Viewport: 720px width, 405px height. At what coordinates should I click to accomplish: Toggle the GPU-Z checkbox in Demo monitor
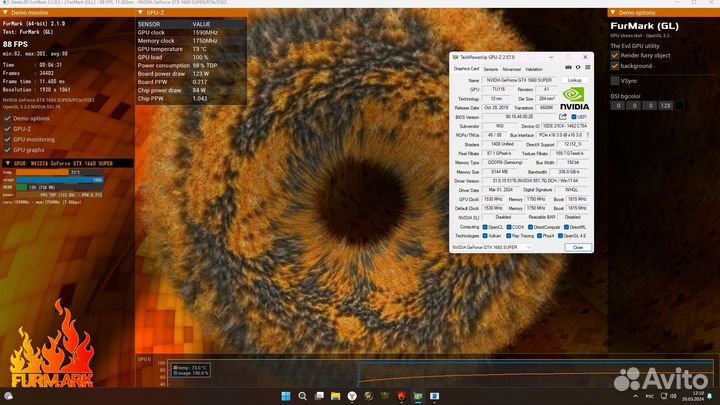click(7, 129)
